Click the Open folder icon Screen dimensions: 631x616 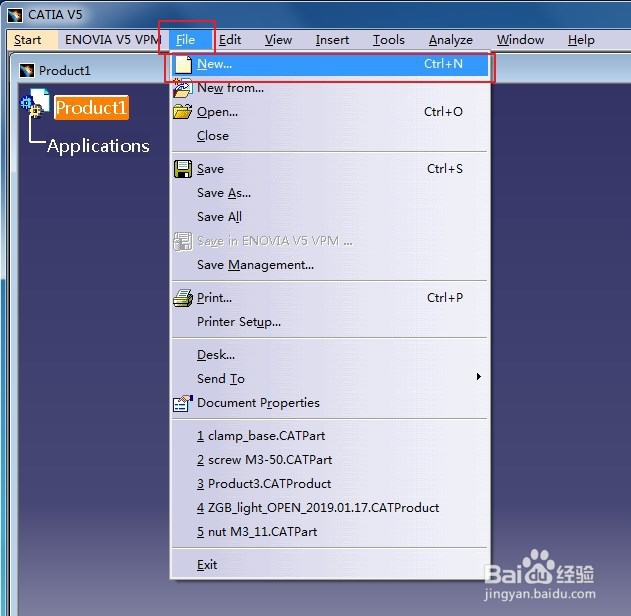click(x=182, y=111)
